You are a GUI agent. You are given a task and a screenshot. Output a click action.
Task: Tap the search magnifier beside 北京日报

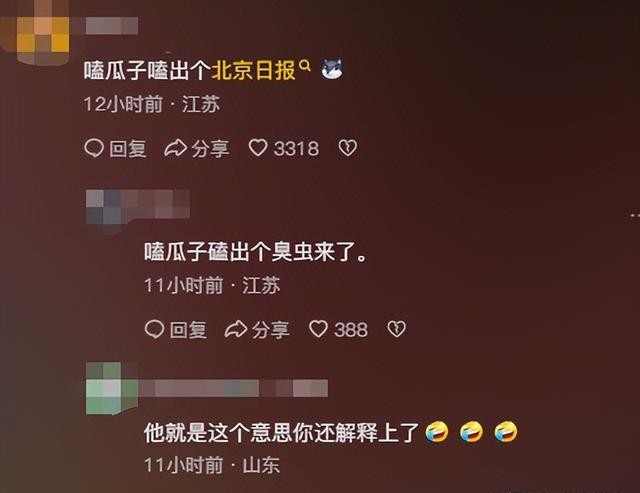coord(305,65)
